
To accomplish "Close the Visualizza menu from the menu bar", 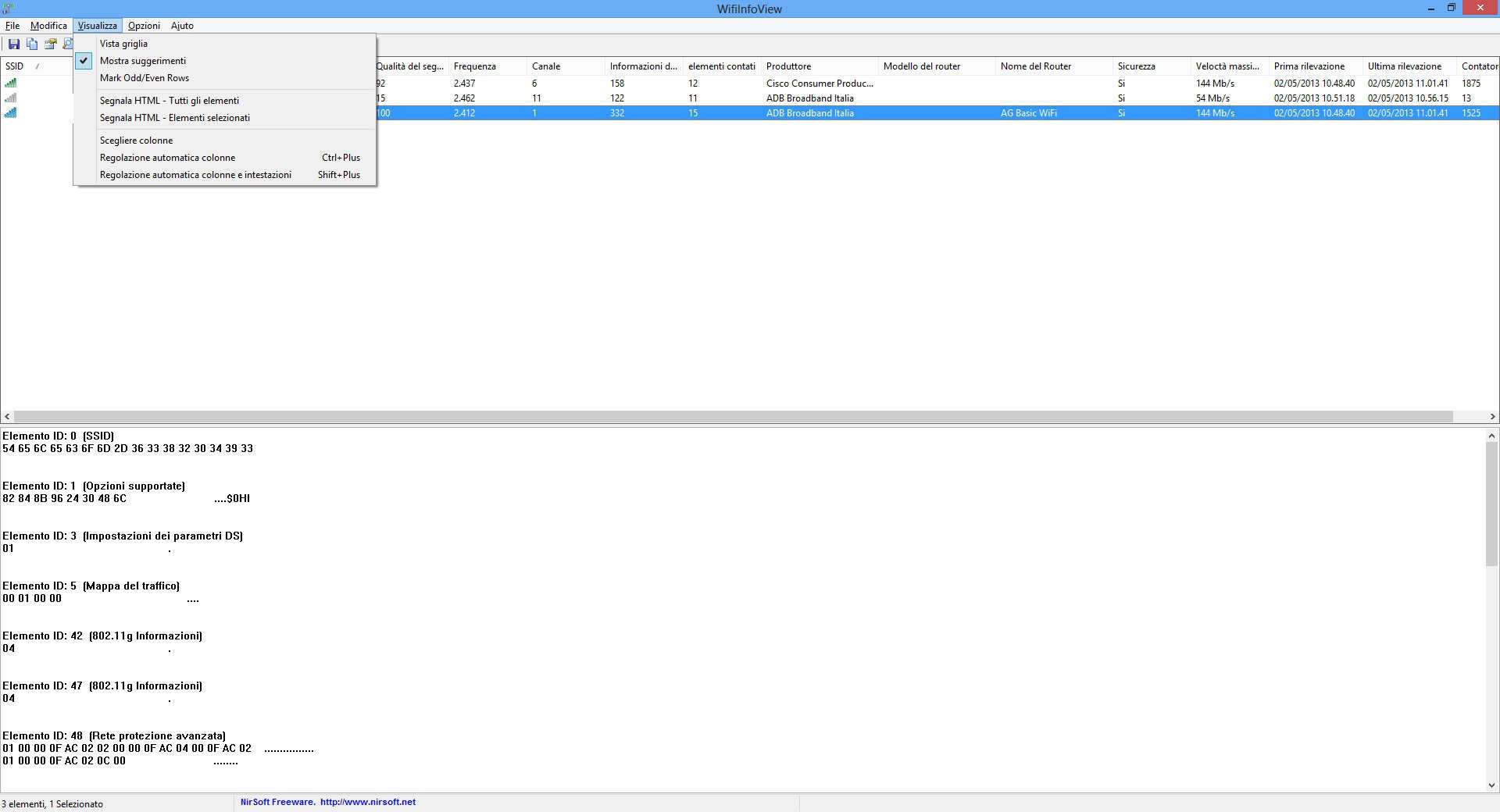I will 98,26.
